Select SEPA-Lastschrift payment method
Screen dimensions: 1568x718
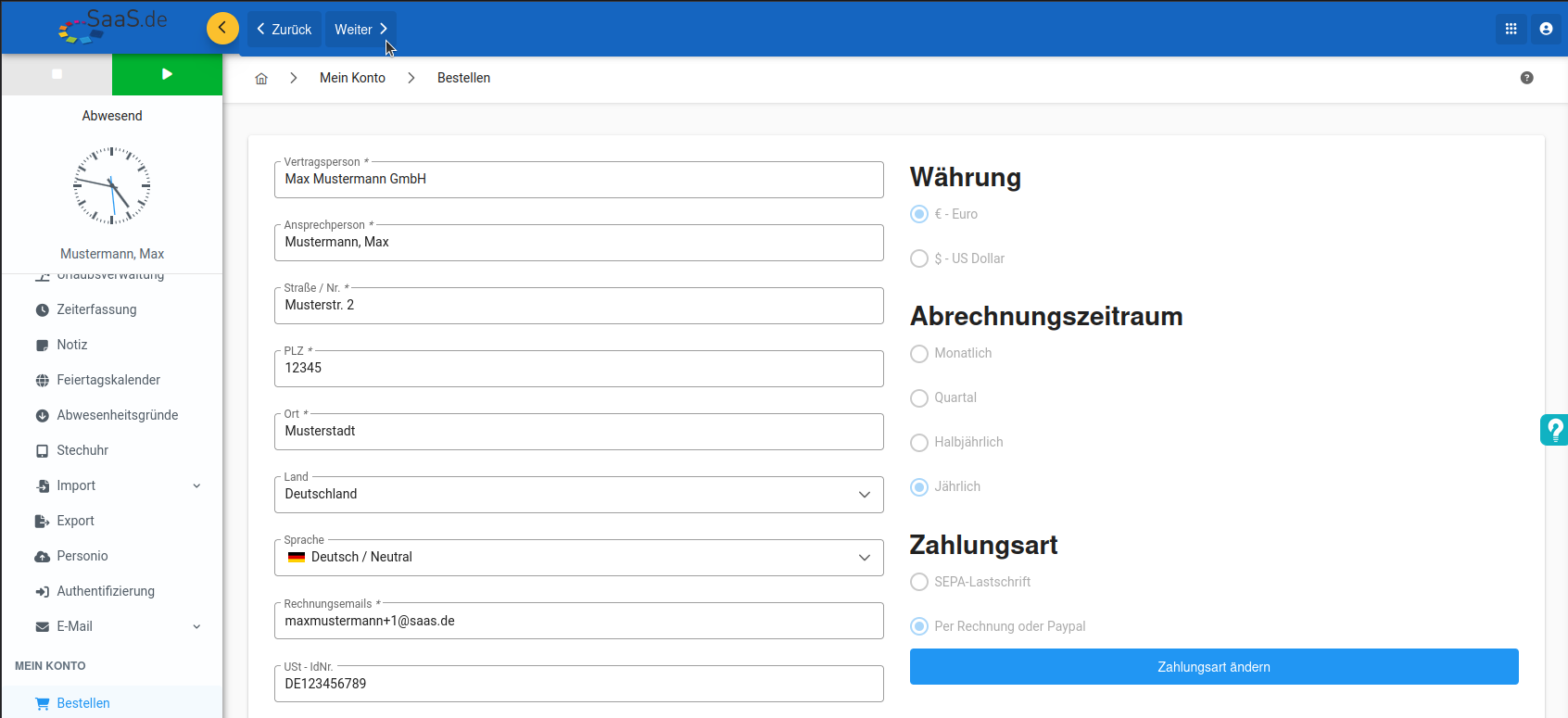[919, 582]
